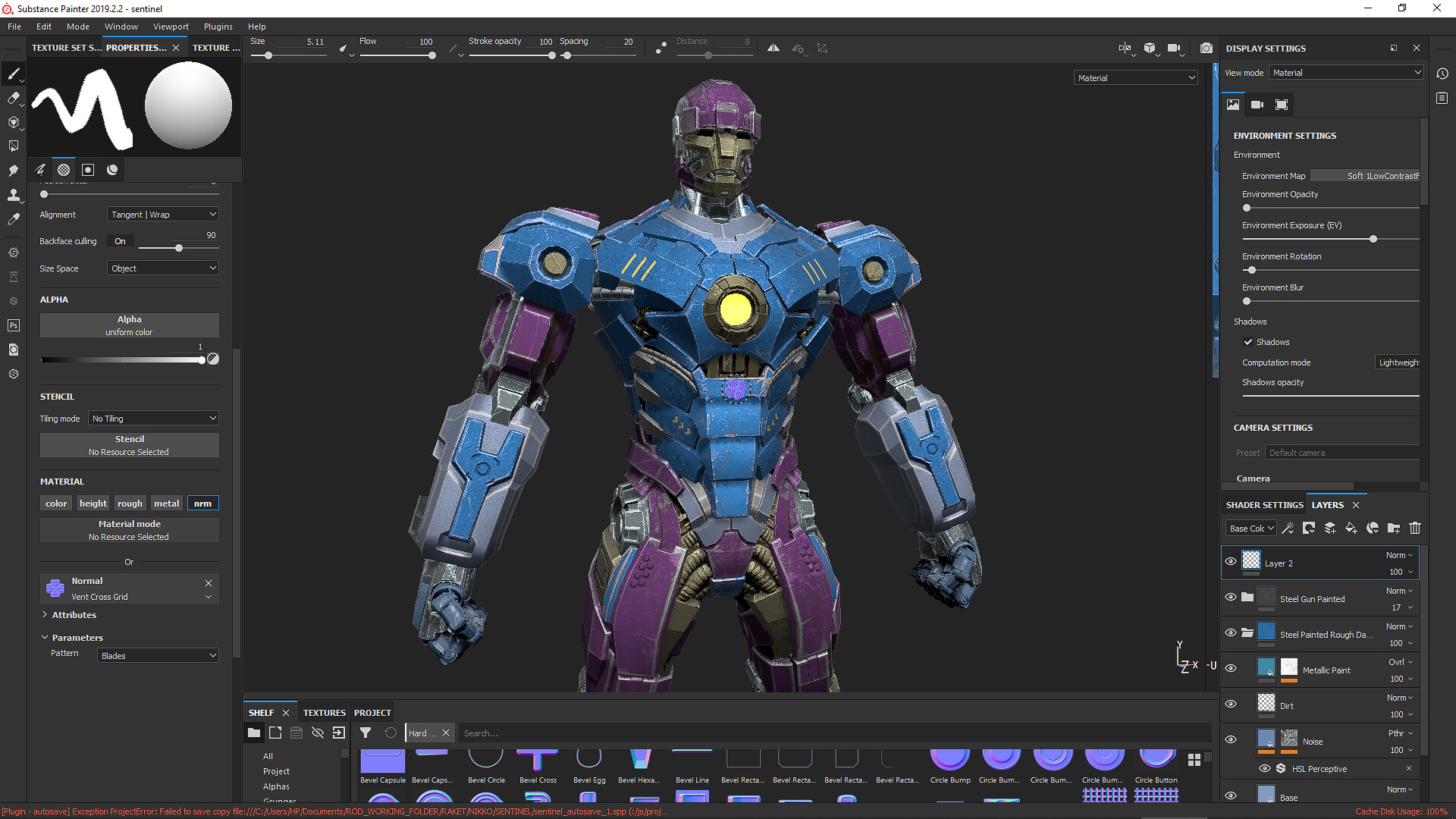Screen dimensions: 1456x819
Task: Uncheck the Shadows checkbox
Action: (1248, 342)
